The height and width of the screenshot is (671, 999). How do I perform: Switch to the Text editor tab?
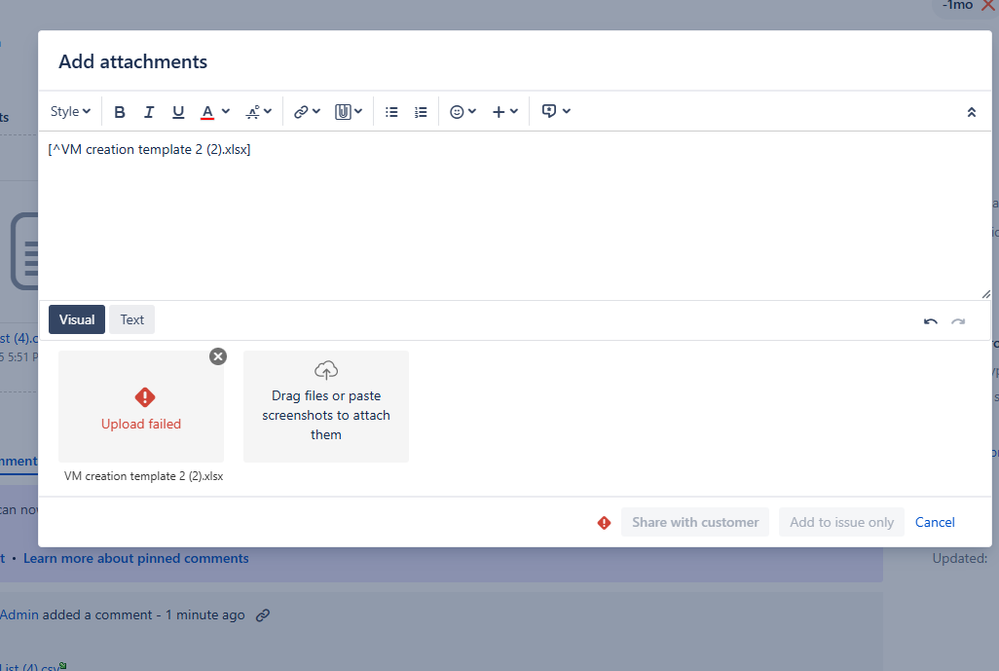[x=132, y=319]
